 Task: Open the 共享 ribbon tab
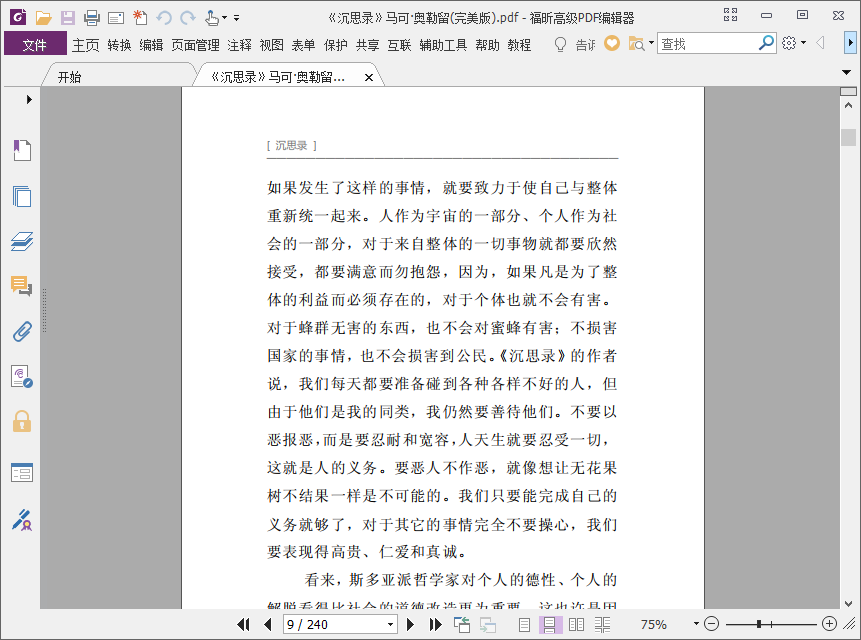point(367,45)
